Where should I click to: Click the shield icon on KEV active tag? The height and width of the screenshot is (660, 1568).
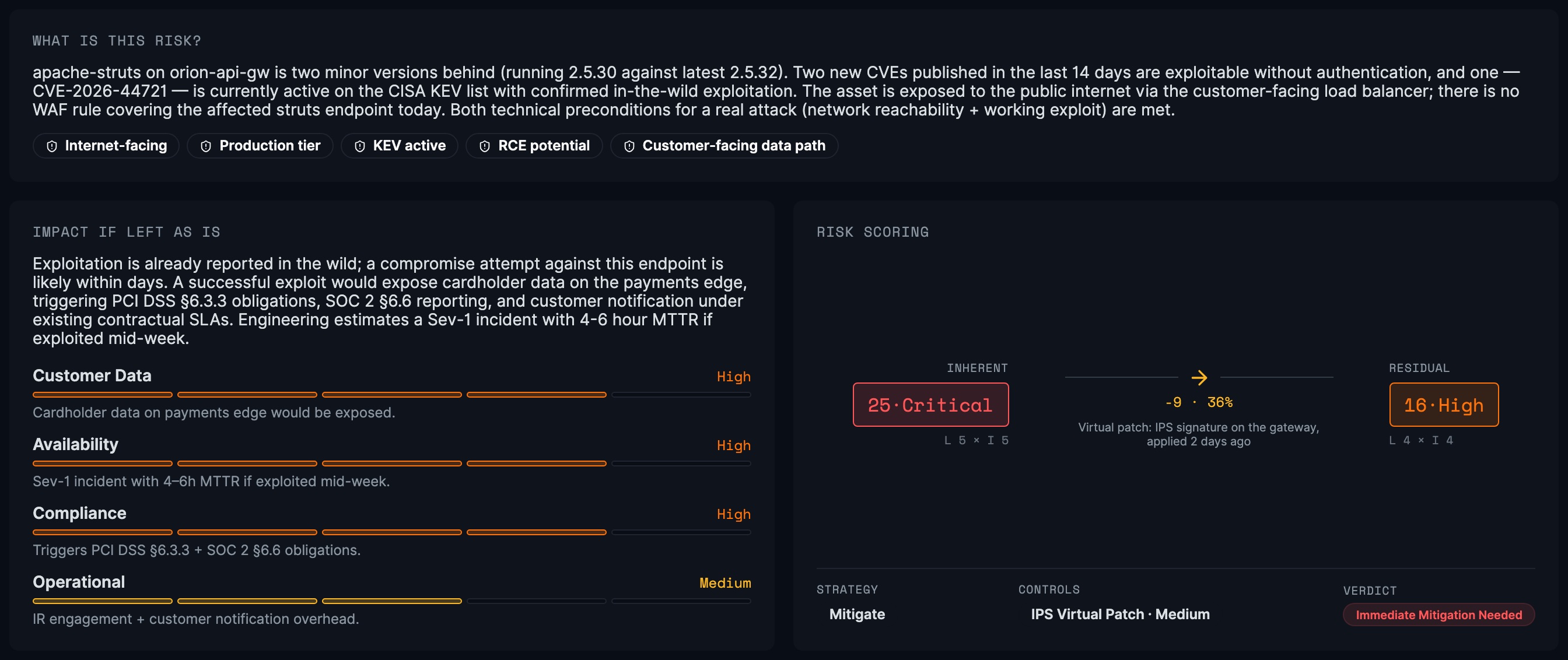pos(360,146)
